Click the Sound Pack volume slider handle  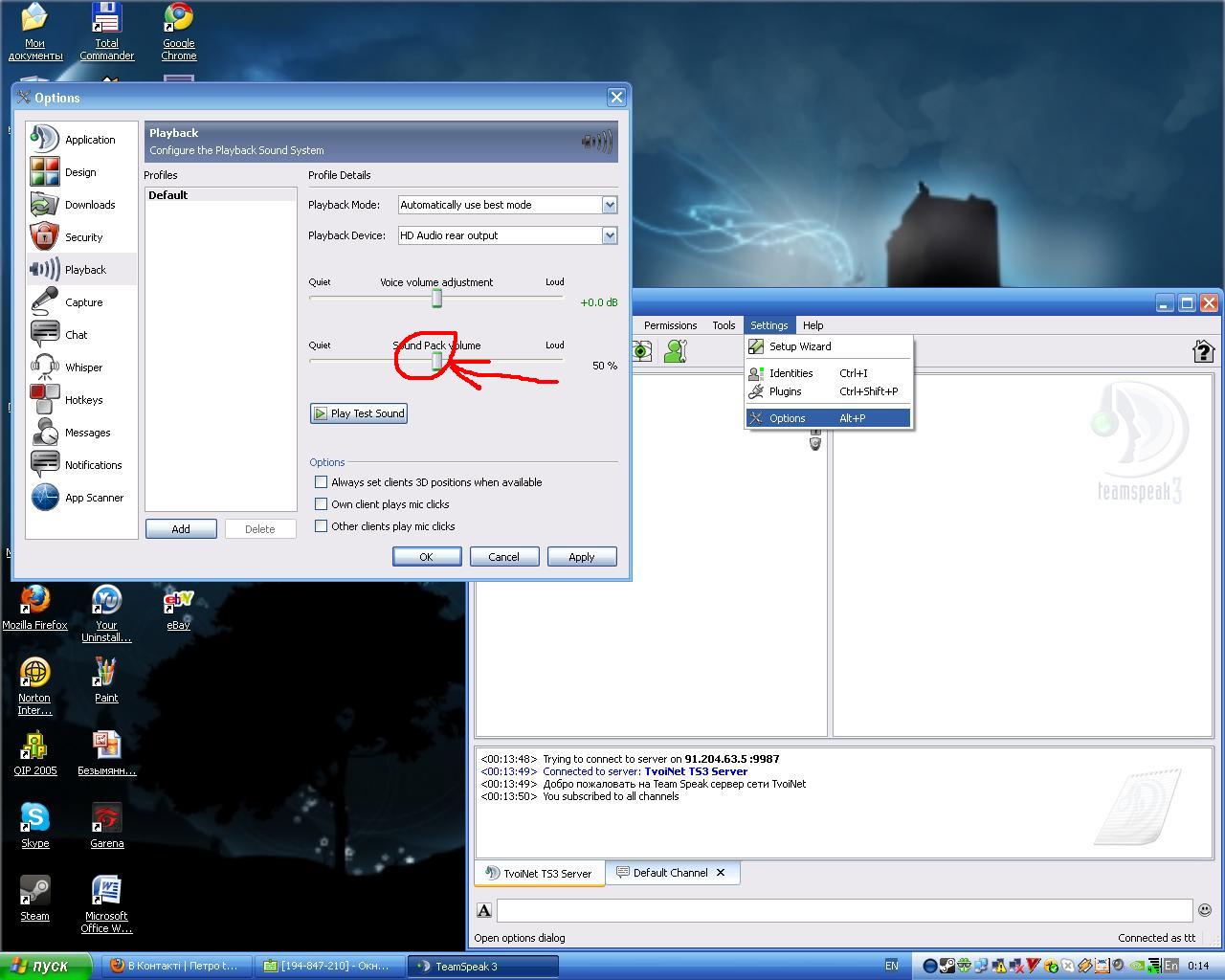click(436, 362)
